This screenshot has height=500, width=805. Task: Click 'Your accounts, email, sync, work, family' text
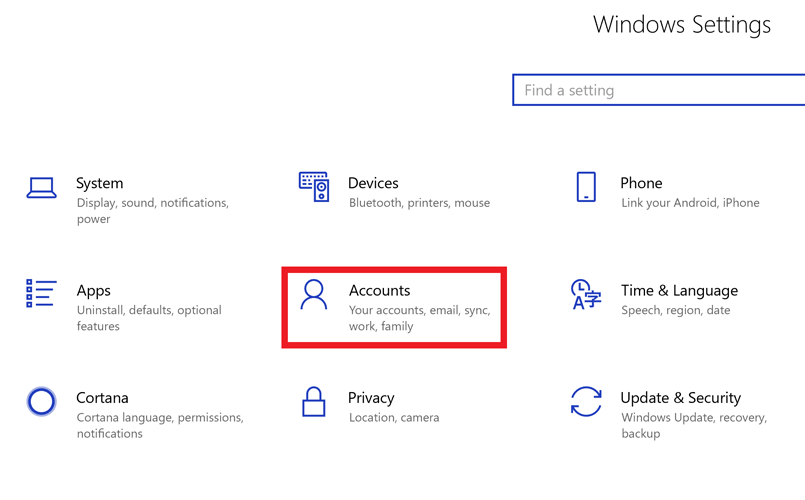point(419,318)
